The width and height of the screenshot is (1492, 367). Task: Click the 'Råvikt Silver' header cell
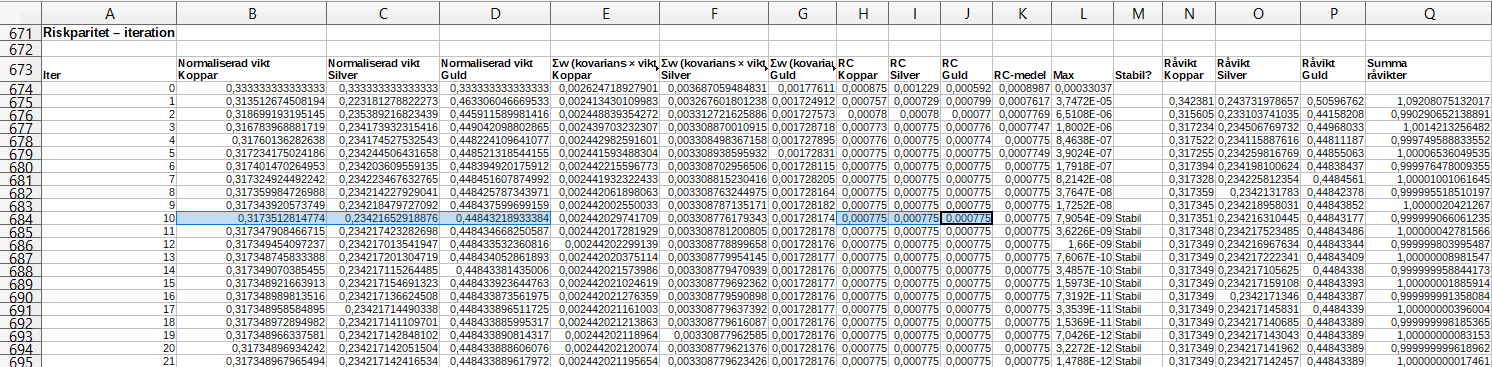pyautogui.click(x=1257, y=69)
